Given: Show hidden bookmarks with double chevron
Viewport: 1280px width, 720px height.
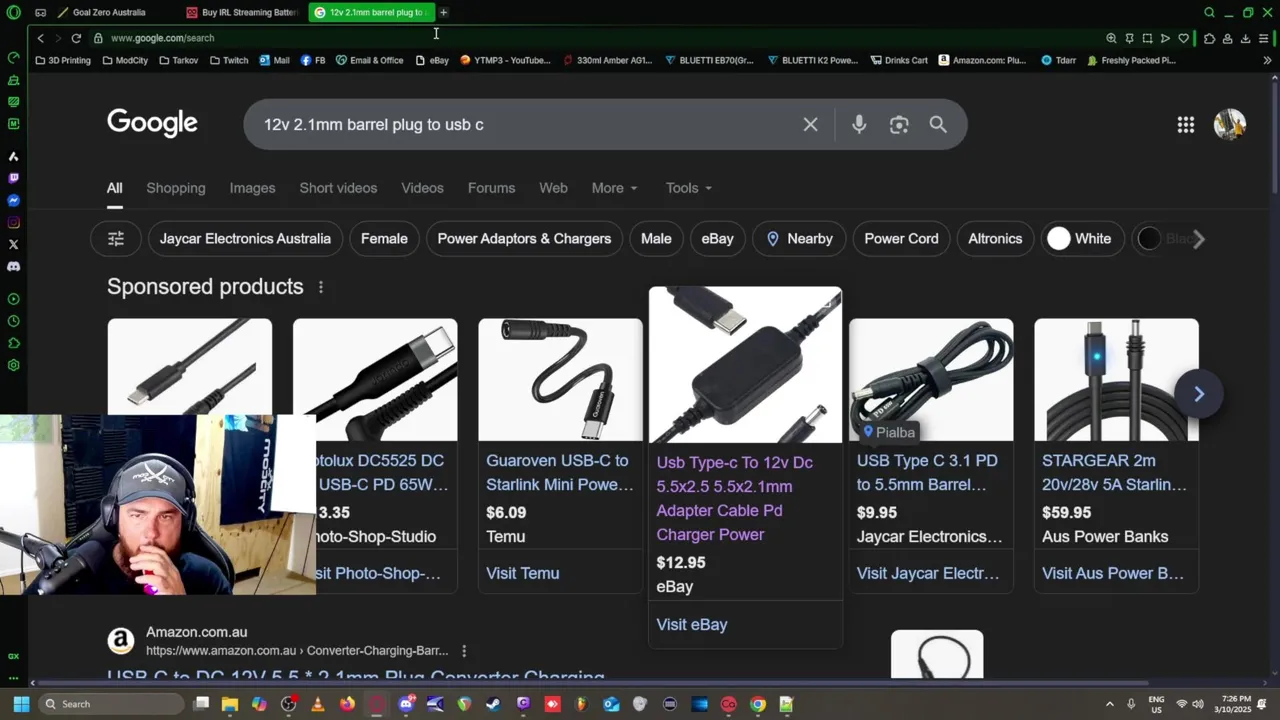Looking at the screenshot, I should (1267, 60).
